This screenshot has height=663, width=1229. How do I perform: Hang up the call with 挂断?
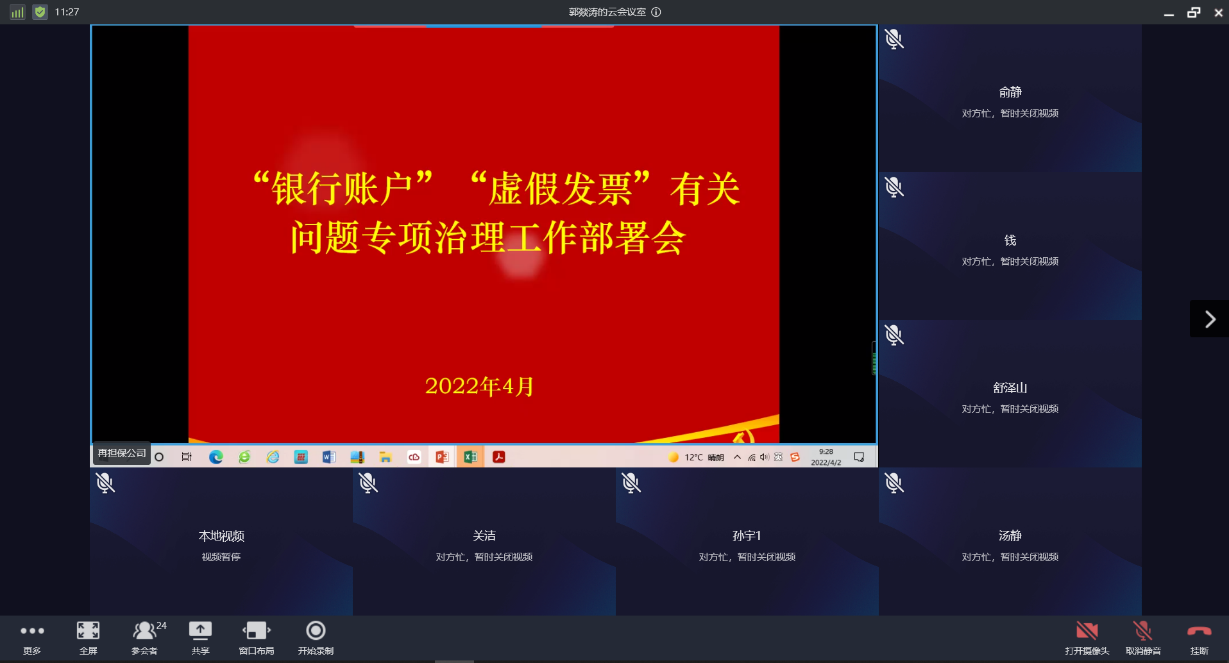(1198, 637)
